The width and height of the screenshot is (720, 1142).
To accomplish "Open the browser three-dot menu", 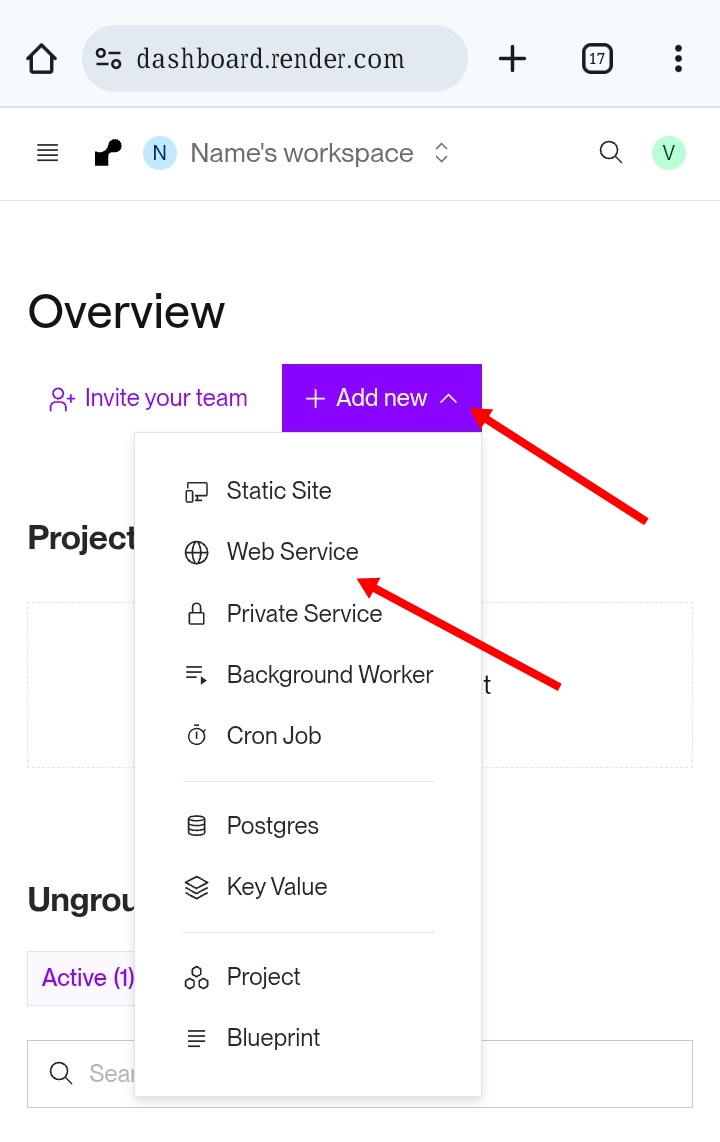I will [678, 59].
